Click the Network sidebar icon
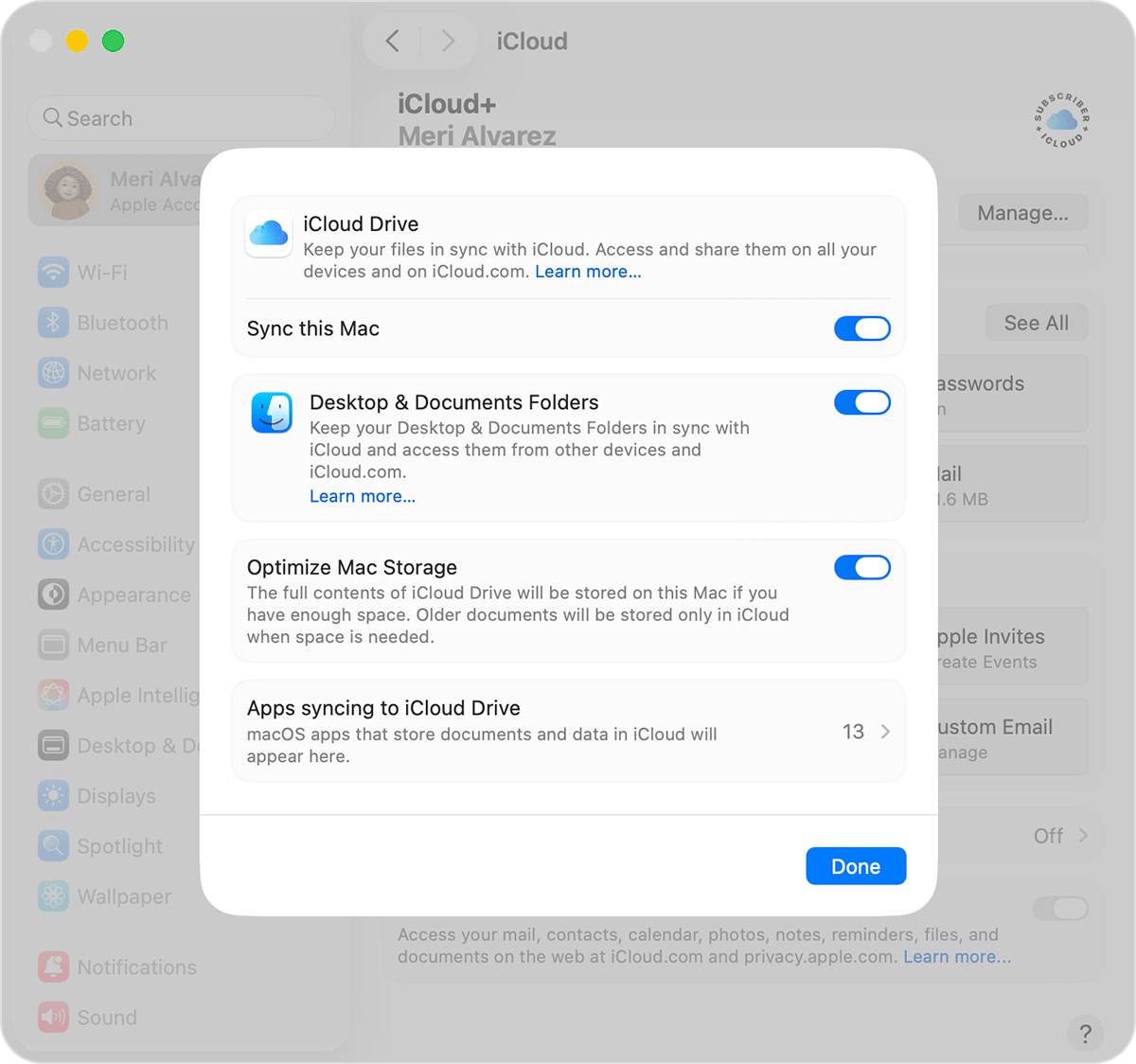 (x=54, y=373)
